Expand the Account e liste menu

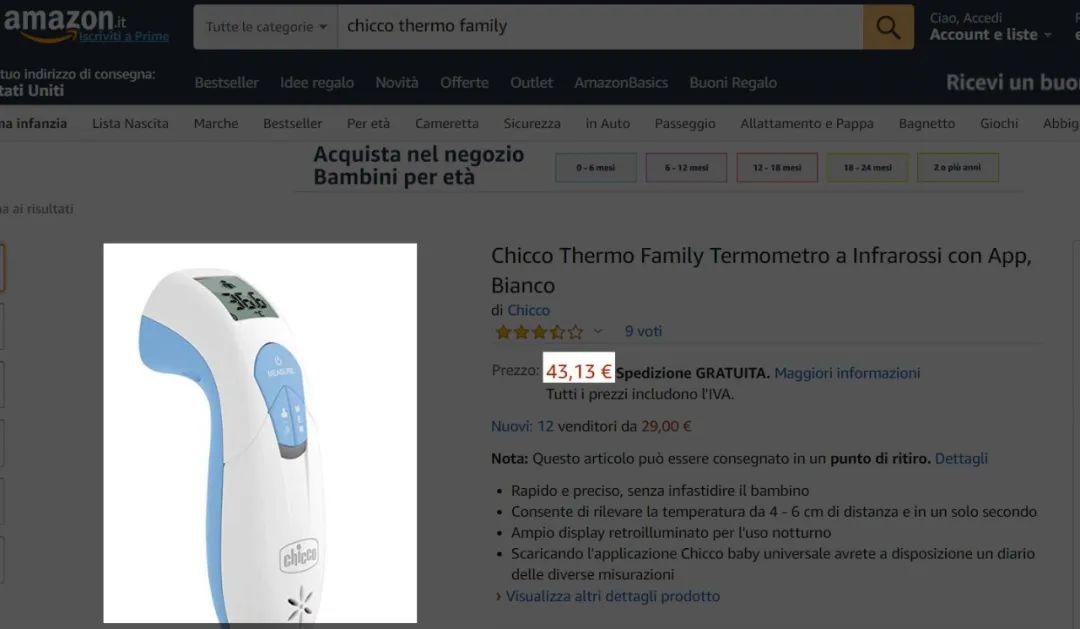pos(990,34)
